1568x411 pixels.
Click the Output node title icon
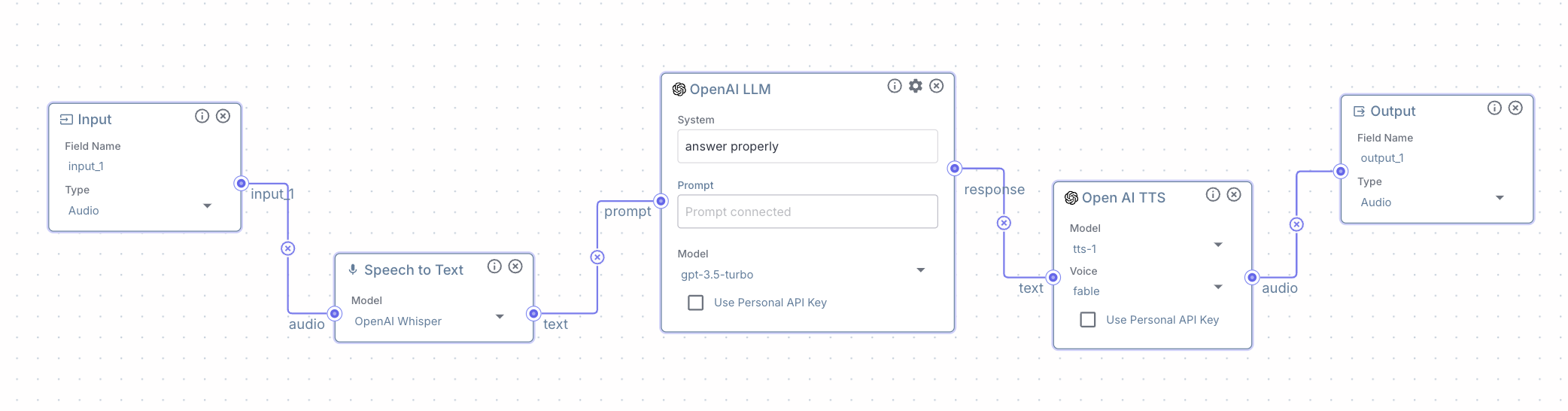pyautogui.click(x=1360, y=111)
